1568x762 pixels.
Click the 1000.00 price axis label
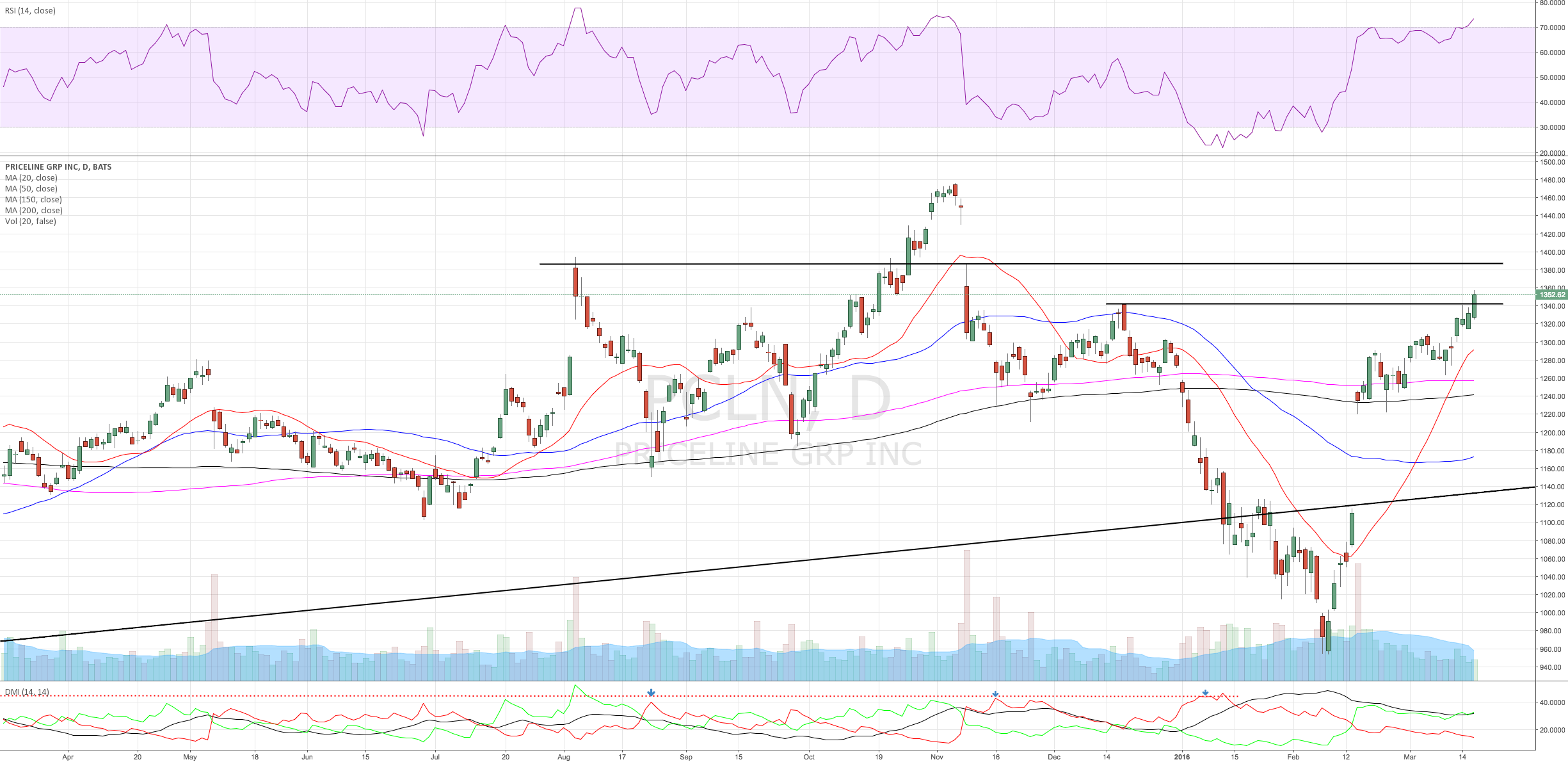tap(1553, 613)
